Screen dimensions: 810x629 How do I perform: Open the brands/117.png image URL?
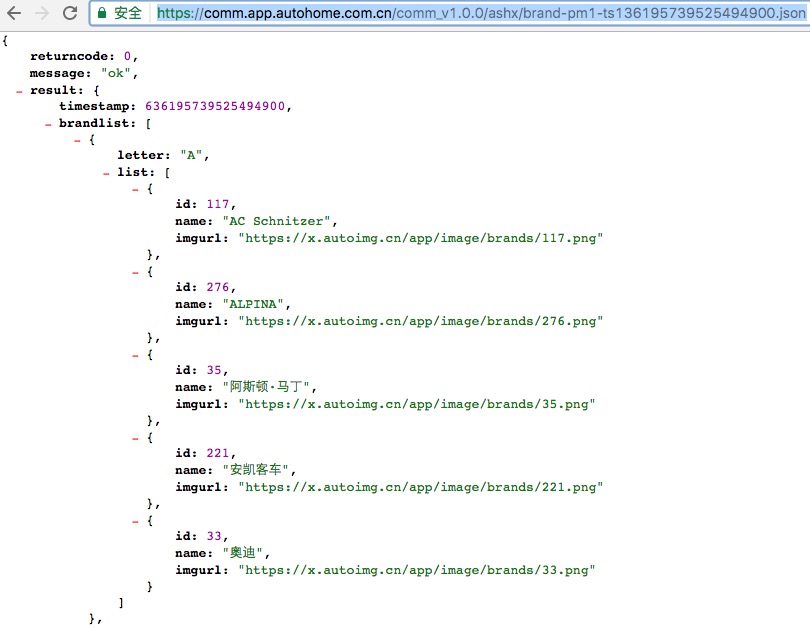(x=420, y=239)
